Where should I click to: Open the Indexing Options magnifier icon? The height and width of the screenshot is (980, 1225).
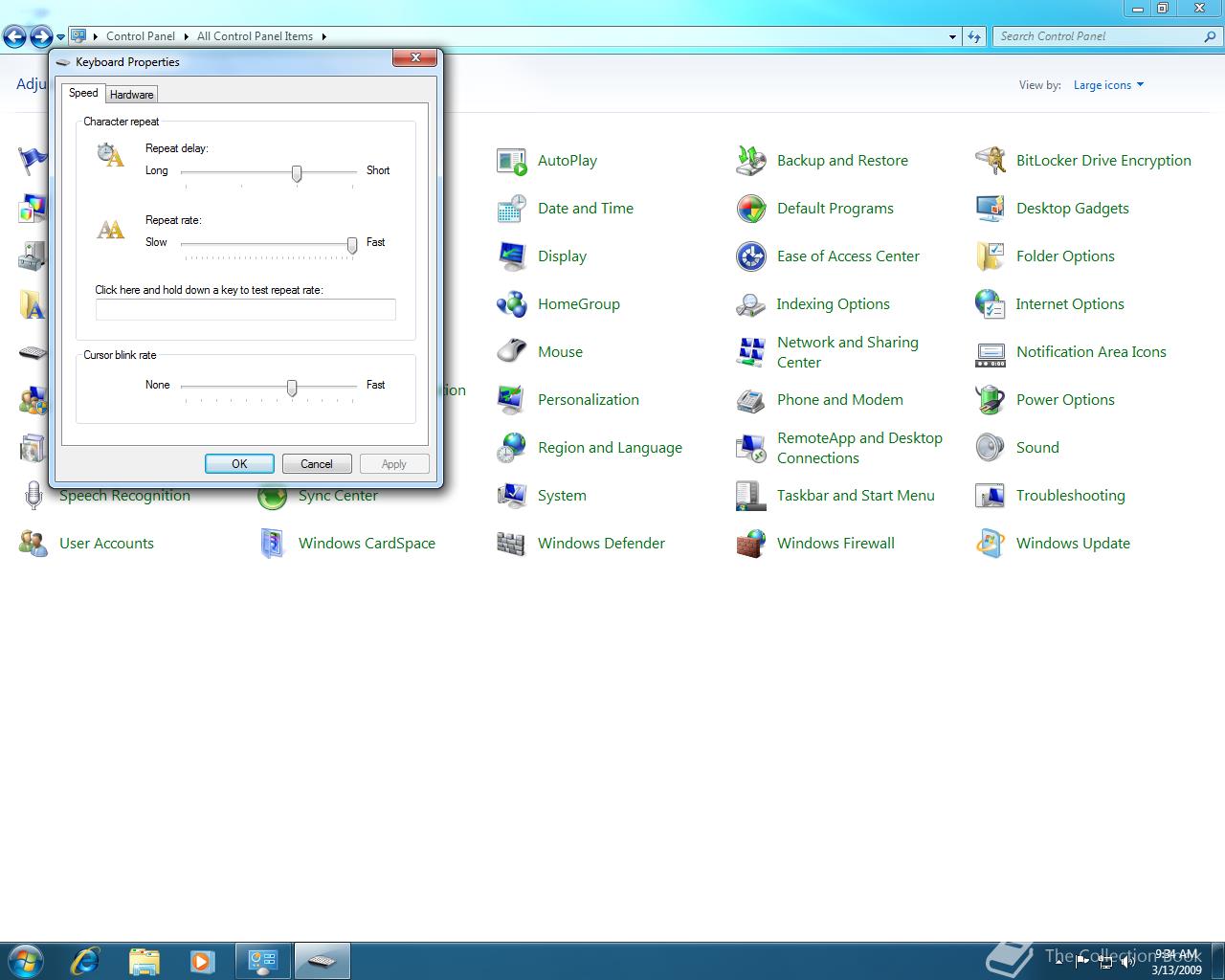[x=751, y=304]
